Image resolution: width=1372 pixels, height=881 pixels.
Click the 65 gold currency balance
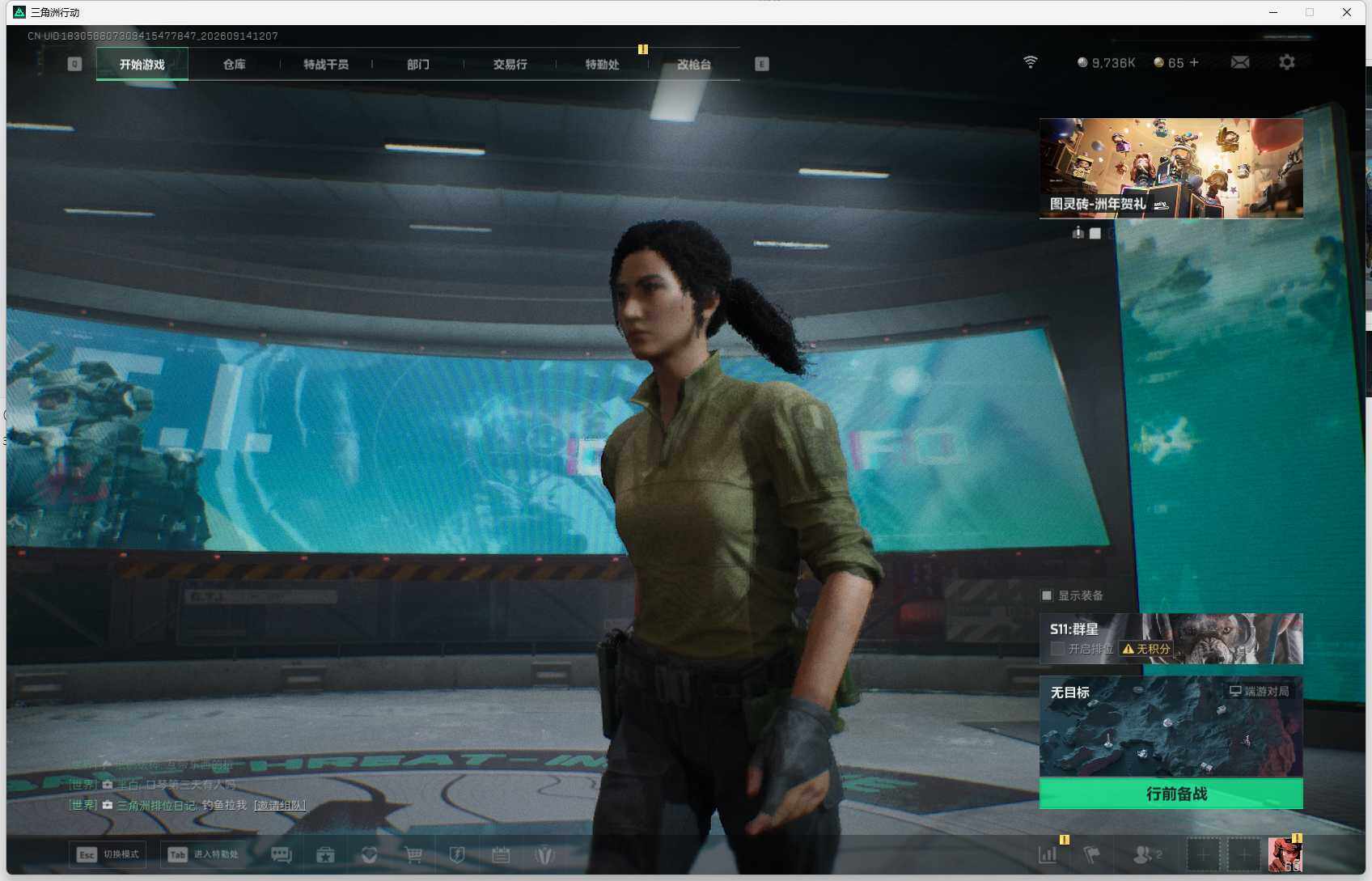point(1168,62)
